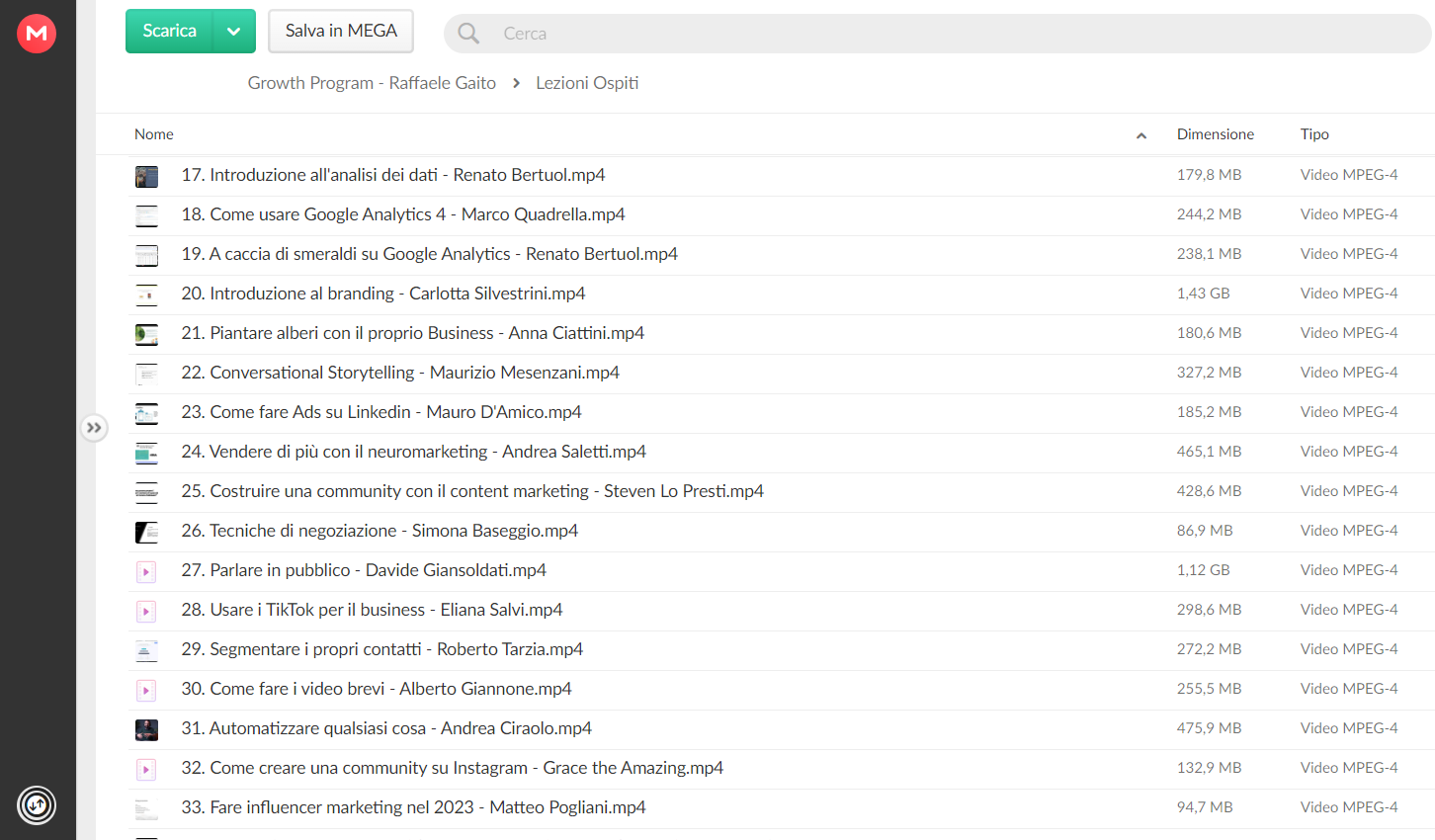The width and height of the screenshot is (1435, 840).
Task: Select file 24. Vendere di più con il neuromarketing
Action: [x=781, y=453]
